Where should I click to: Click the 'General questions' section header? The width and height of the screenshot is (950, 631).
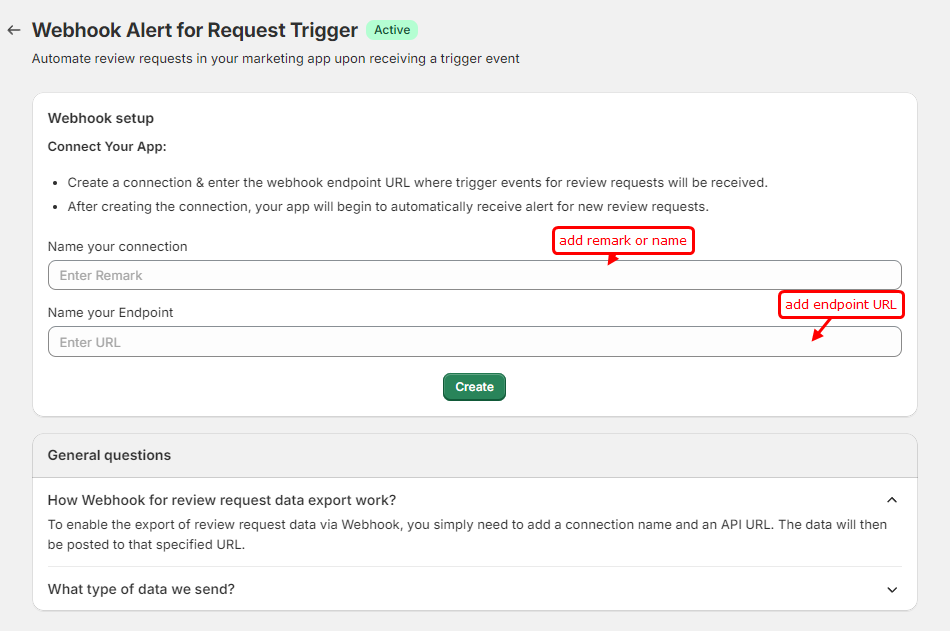(109, 455)
